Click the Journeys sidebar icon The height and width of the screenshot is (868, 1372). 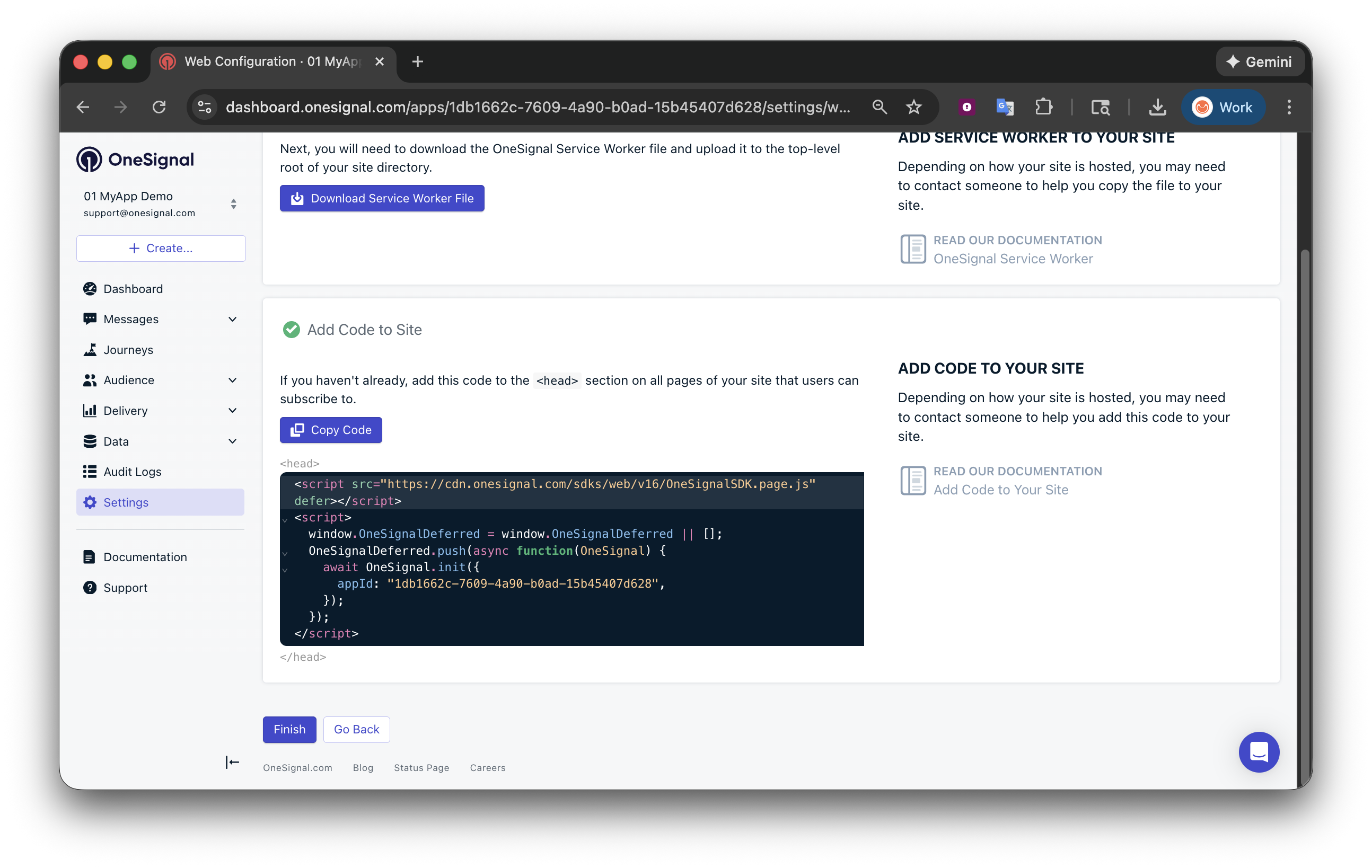coord(90,350)
